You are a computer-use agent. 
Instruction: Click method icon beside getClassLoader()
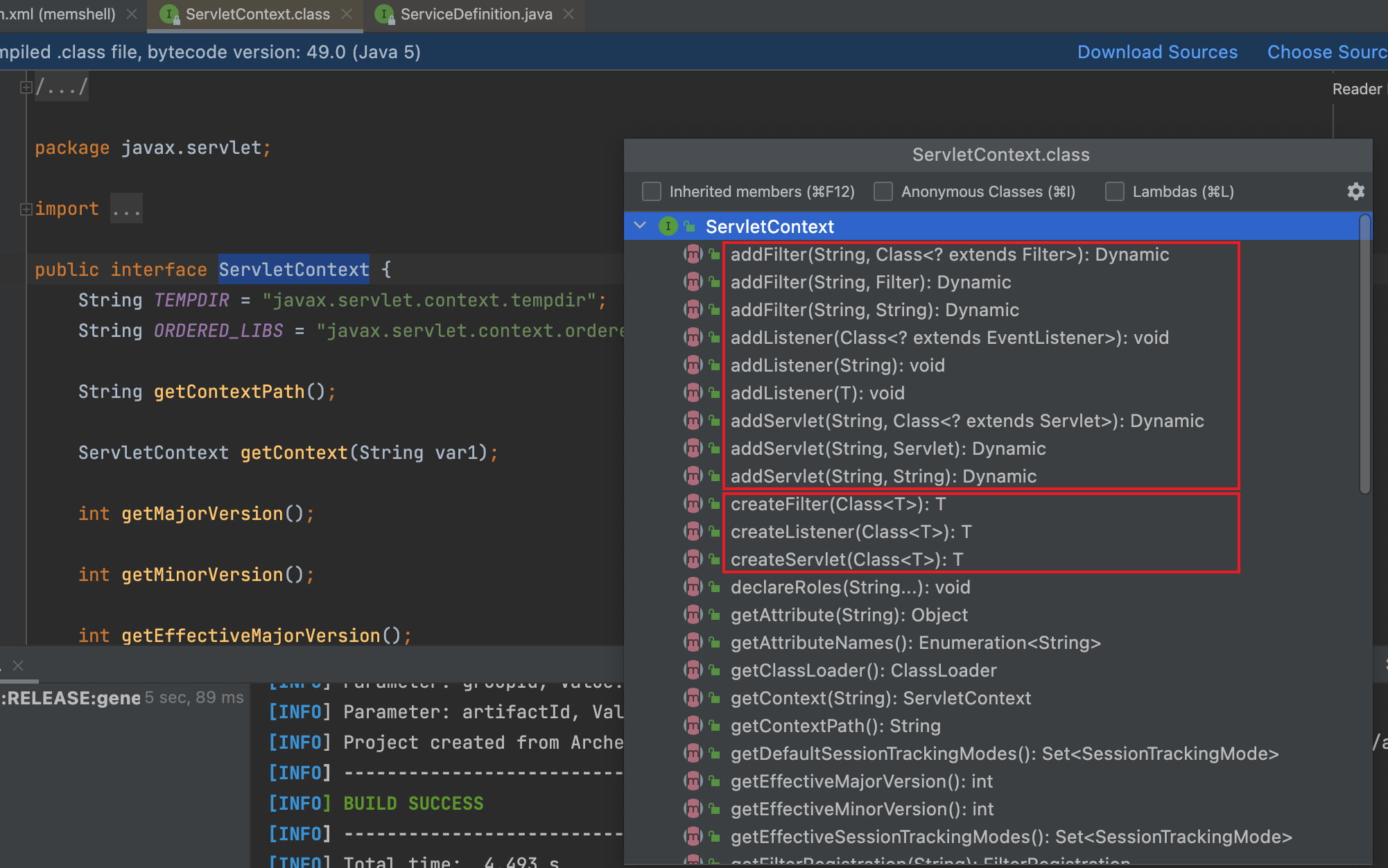click(x=693, y=670)
